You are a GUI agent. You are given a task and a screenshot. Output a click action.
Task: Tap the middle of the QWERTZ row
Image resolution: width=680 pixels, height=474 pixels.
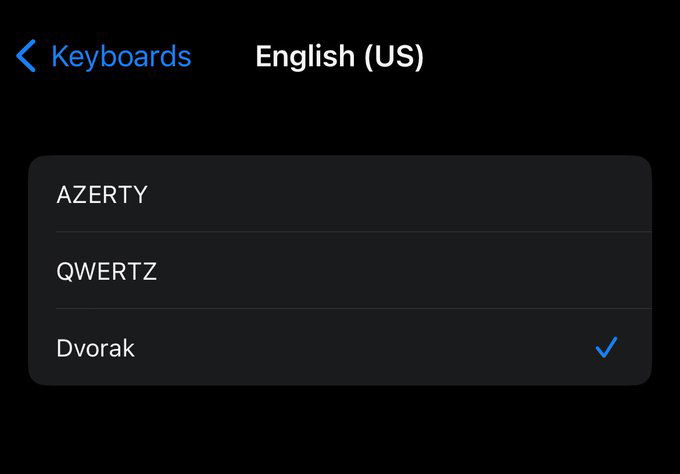pyautogui.click(x=340, y=271)
